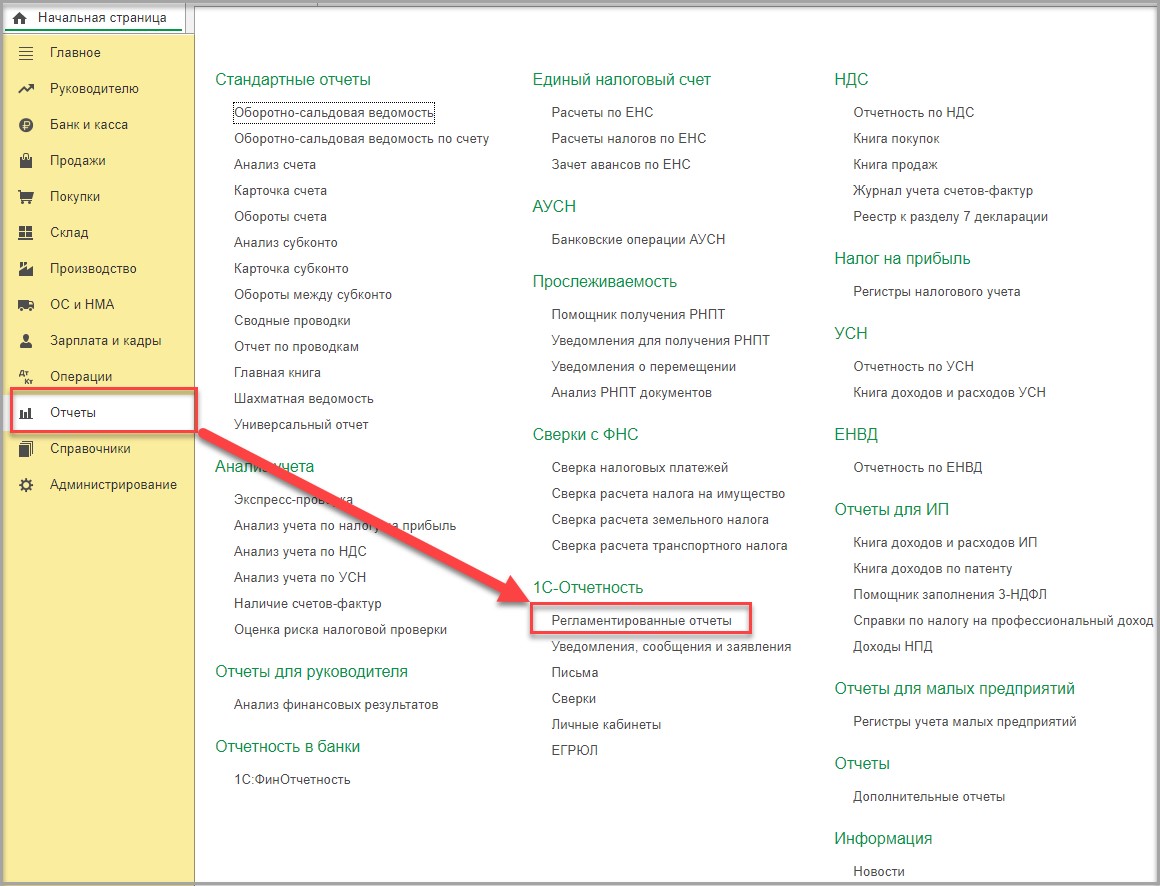Open Анализ счета report
1160x886 pixels.
coord(274,164)
